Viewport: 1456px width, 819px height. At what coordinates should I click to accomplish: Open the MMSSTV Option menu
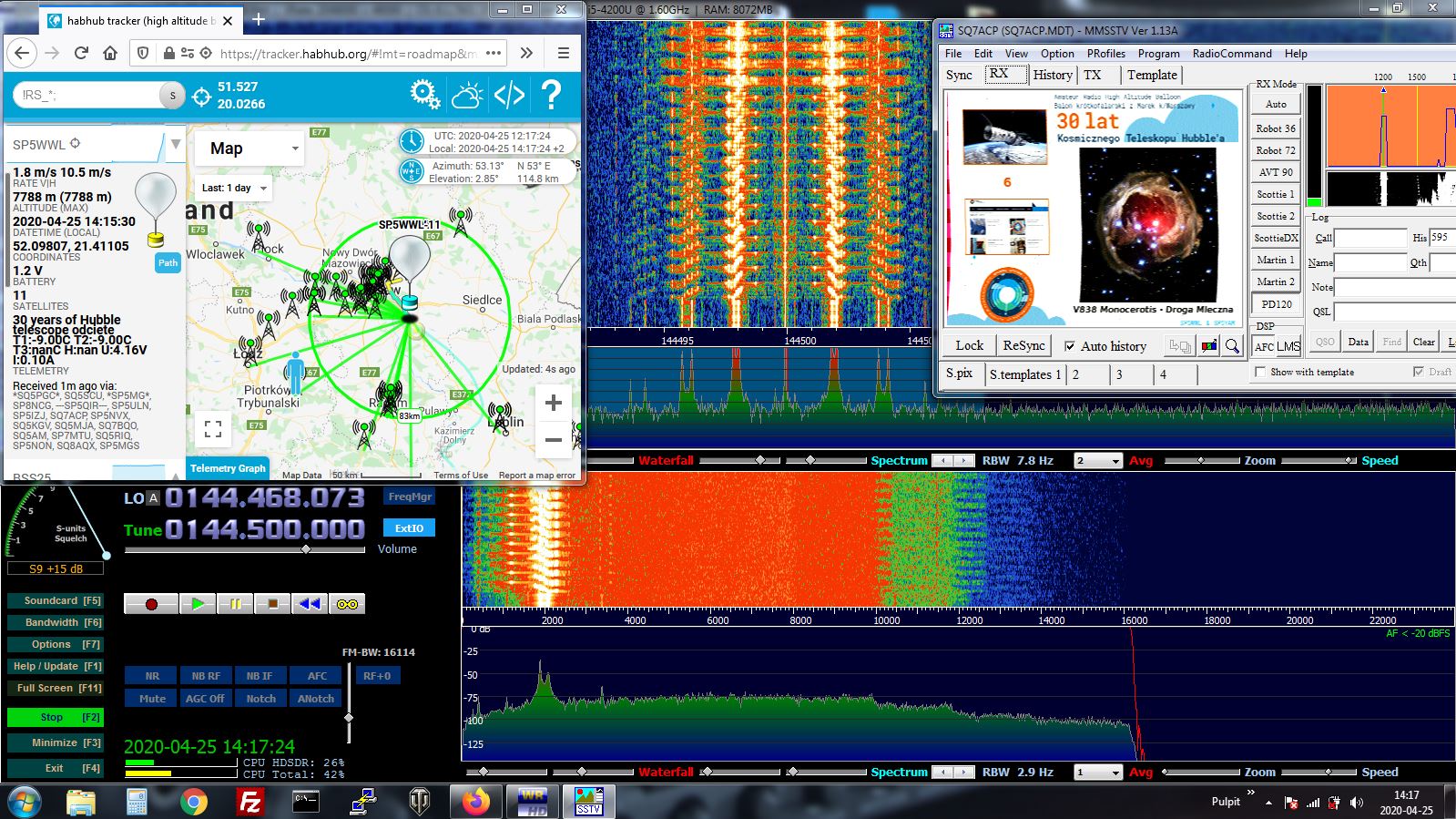pyautogui.click(x=1057, y=54)
